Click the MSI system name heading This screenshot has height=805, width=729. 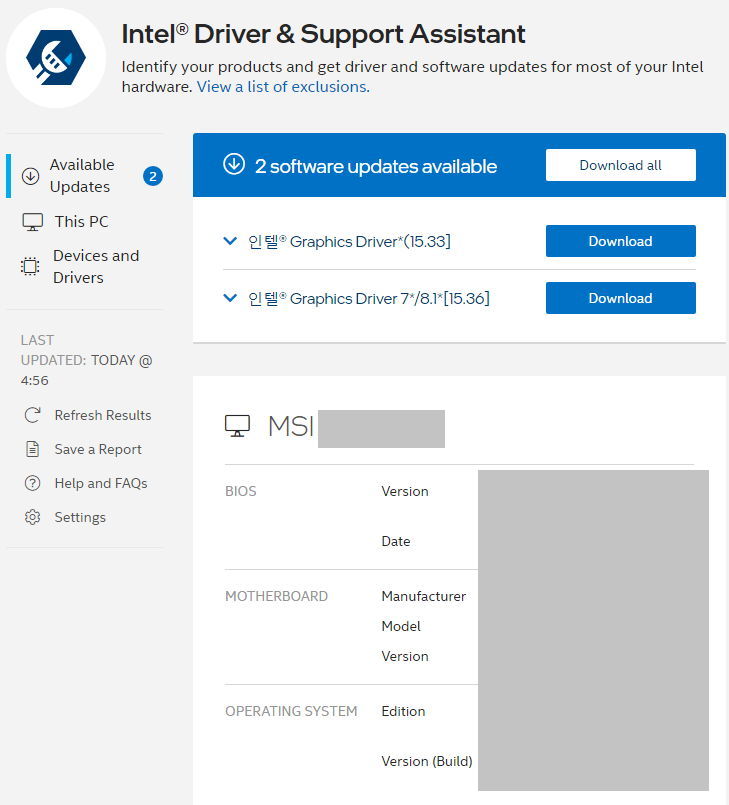click(x=291, y=426)
